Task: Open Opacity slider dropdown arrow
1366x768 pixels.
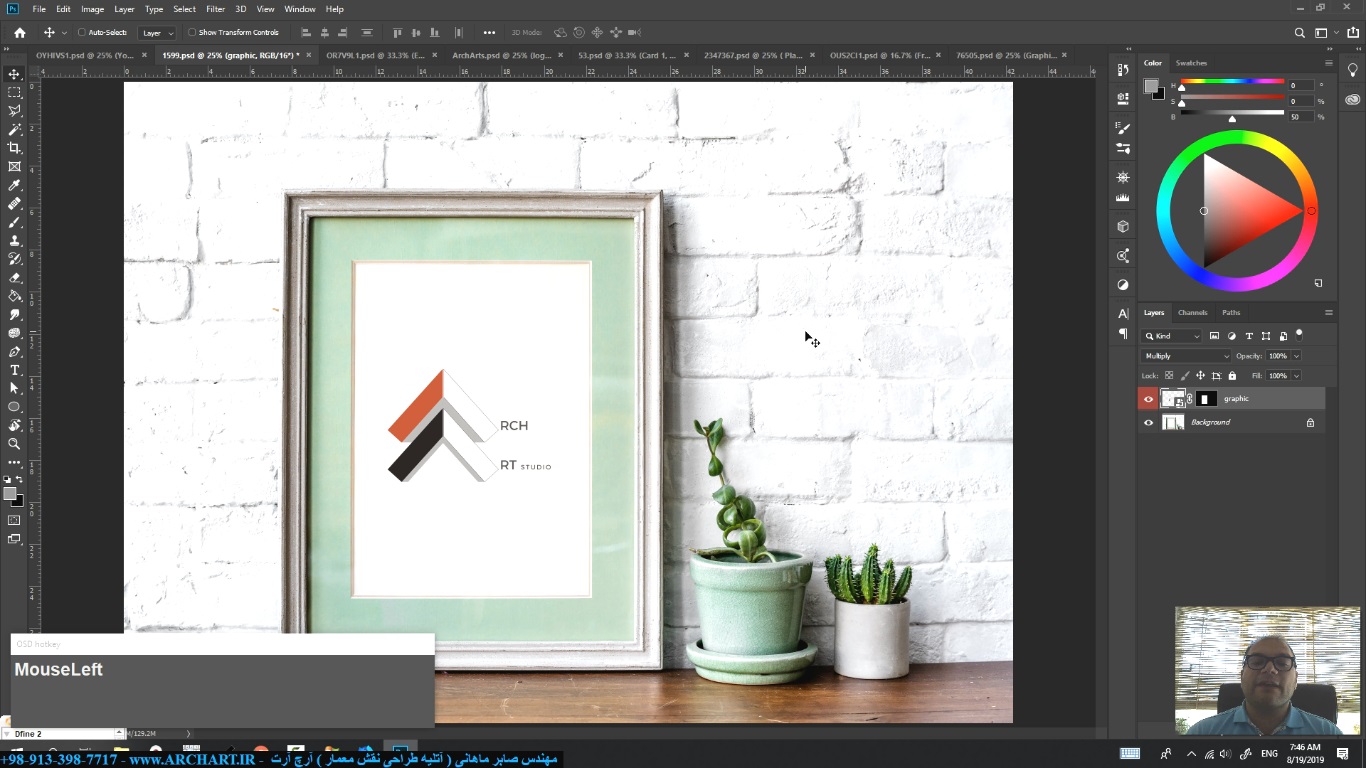Action: pyautogui.click(x=1297, y=356)
